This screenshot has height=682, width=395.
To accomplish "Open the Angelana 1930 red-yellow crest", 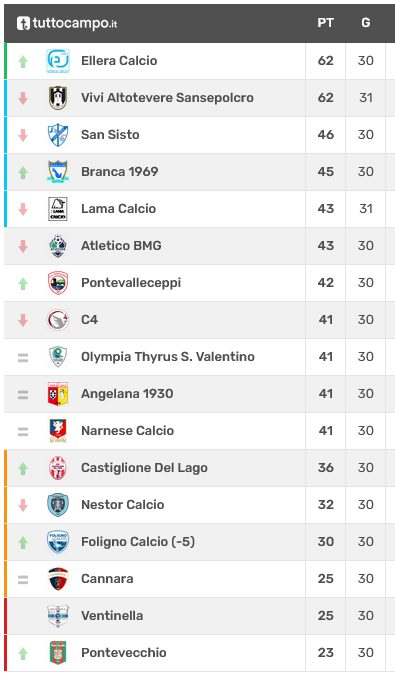I will [x=58, y=394].
